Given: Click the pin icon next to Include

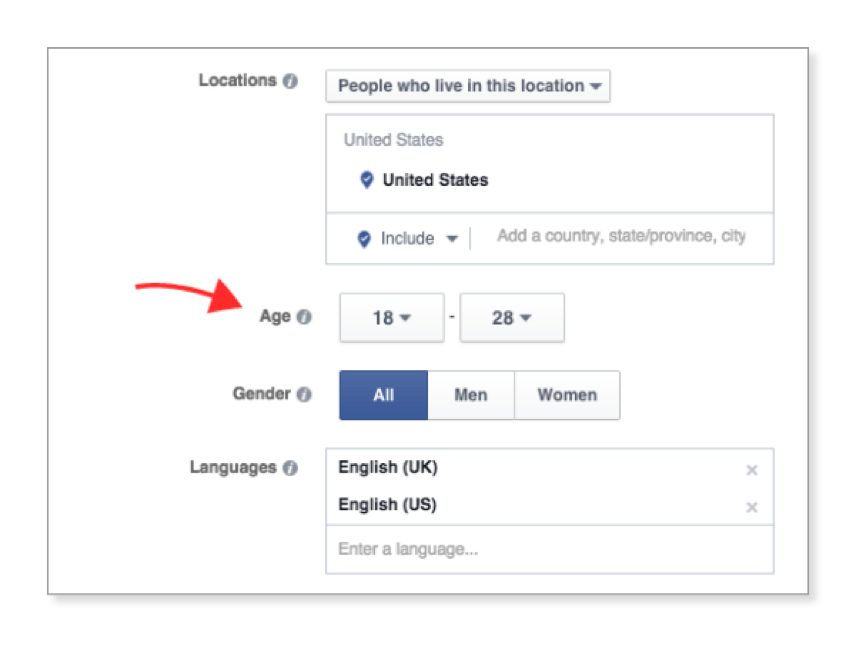Looking at the screenshot, I should click(x=364, y=239).
